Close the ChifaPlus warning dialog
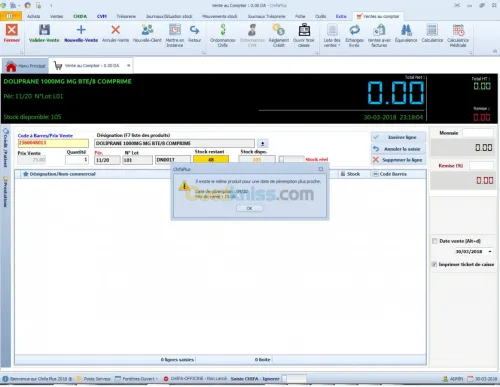 click(x=321, y=169)
